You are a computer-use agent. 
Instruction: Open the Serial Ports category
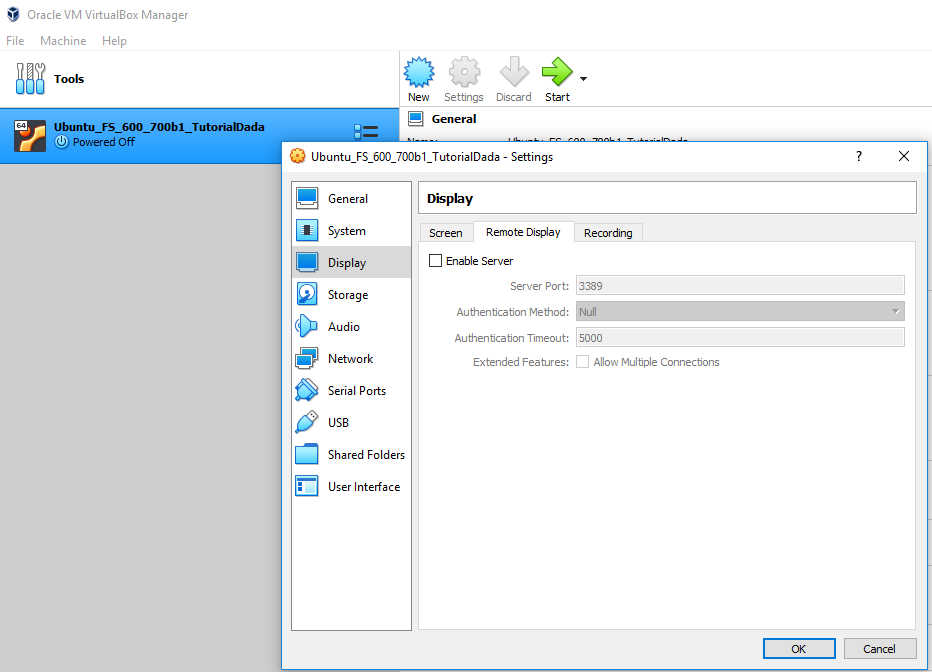pyautogui.click(x=356, y=391)
